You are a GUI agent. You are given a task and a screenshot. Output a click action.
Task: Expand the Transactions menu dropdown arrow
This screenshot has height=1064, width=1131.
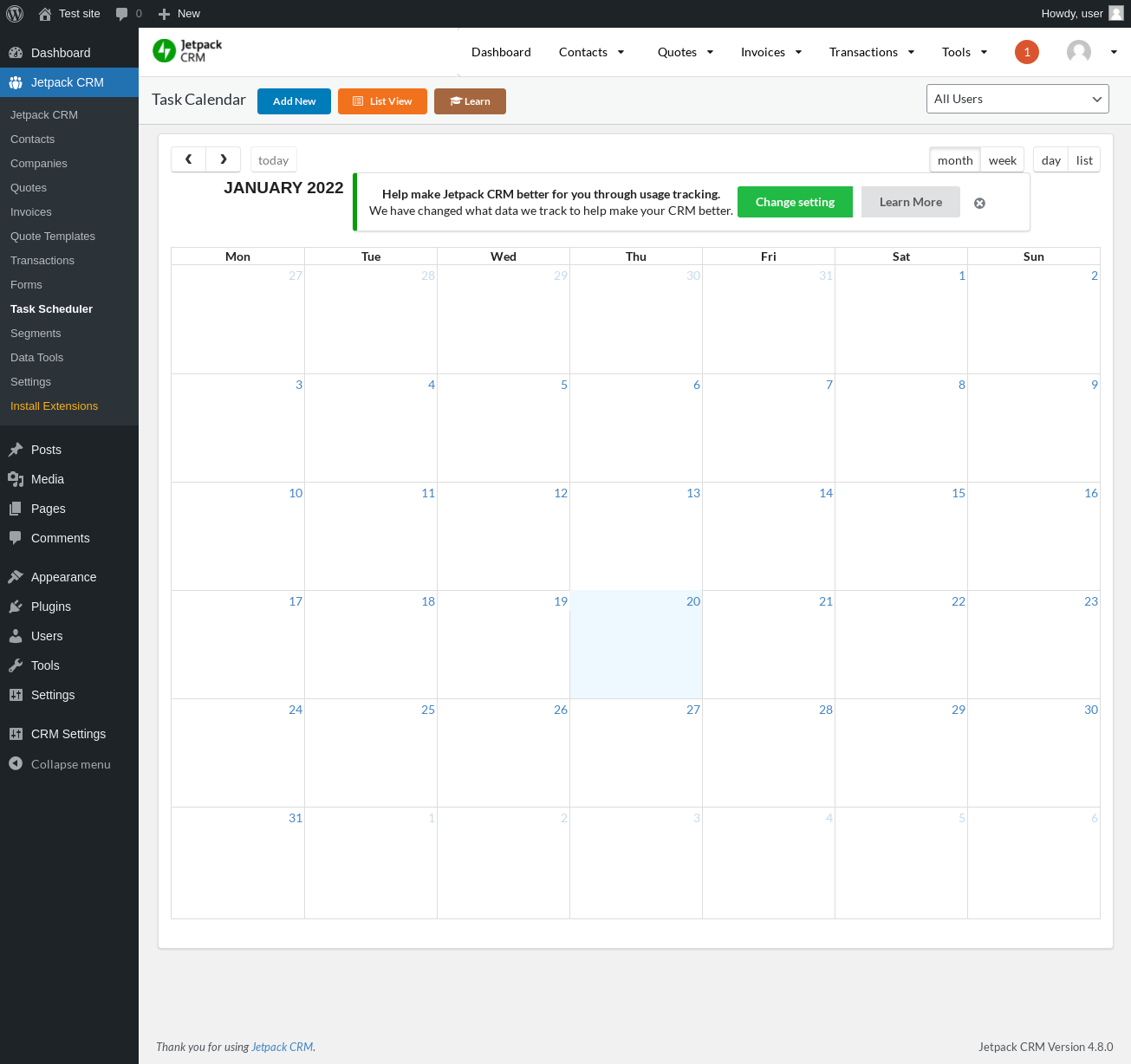[911, 52]
